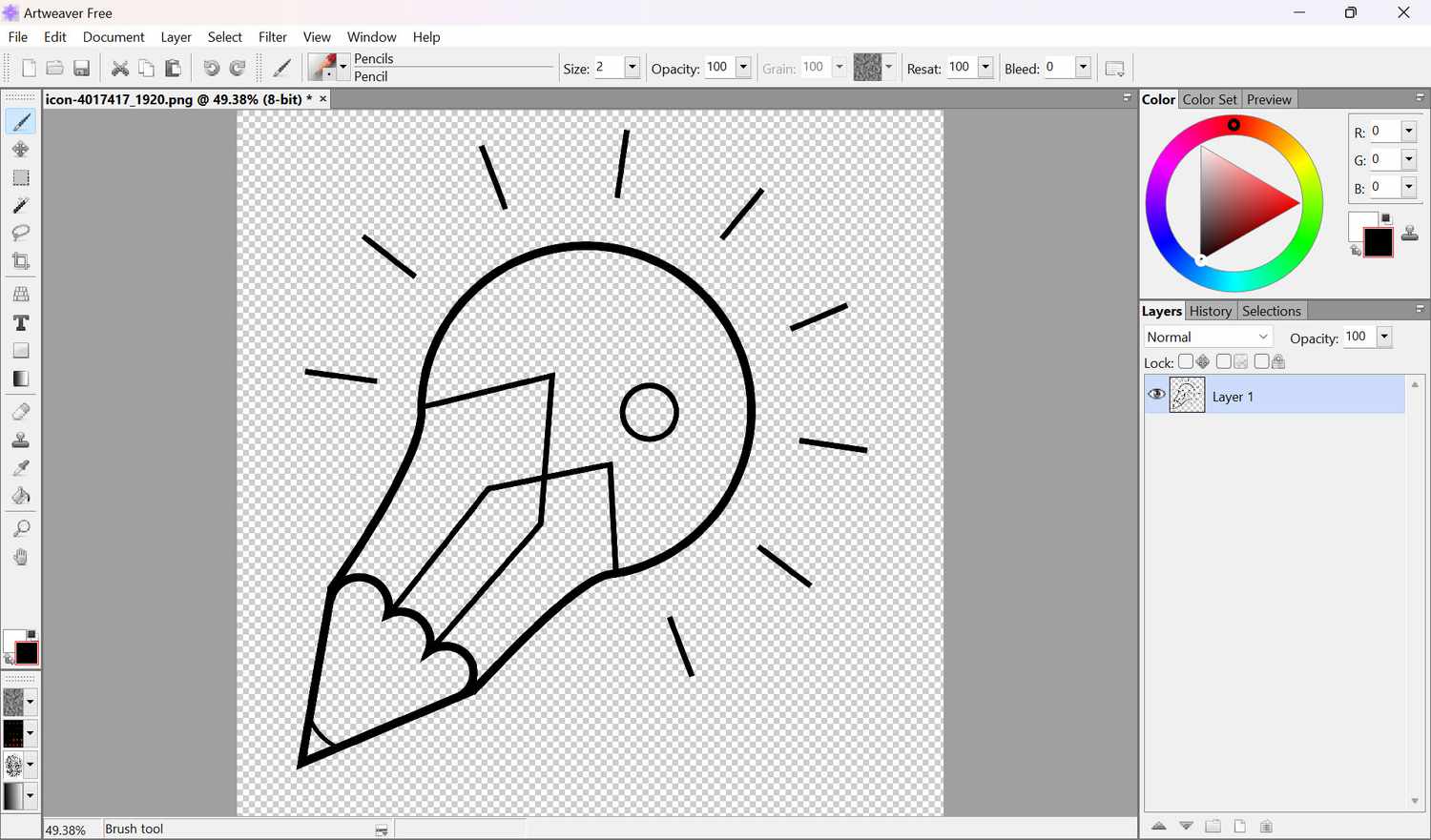Delete the layer with the trash icon
The image size is (1431, 840).
1266,826
